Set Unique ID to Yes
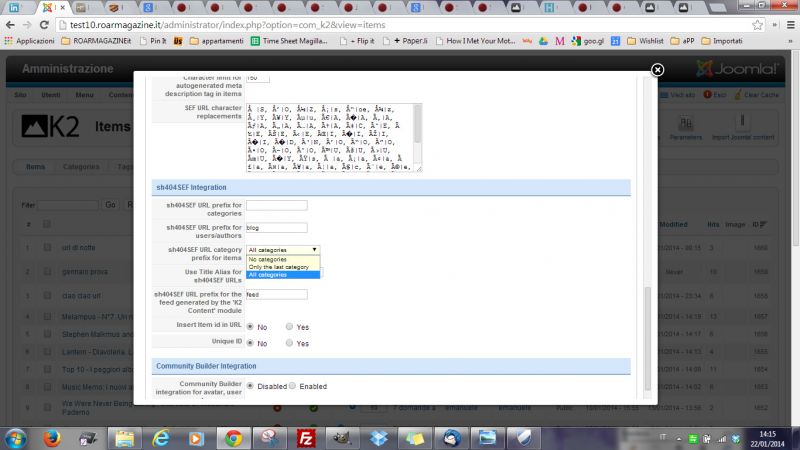The height and width of the screenshot is (450, 800). pyautogui.click(x=289, y=343)
